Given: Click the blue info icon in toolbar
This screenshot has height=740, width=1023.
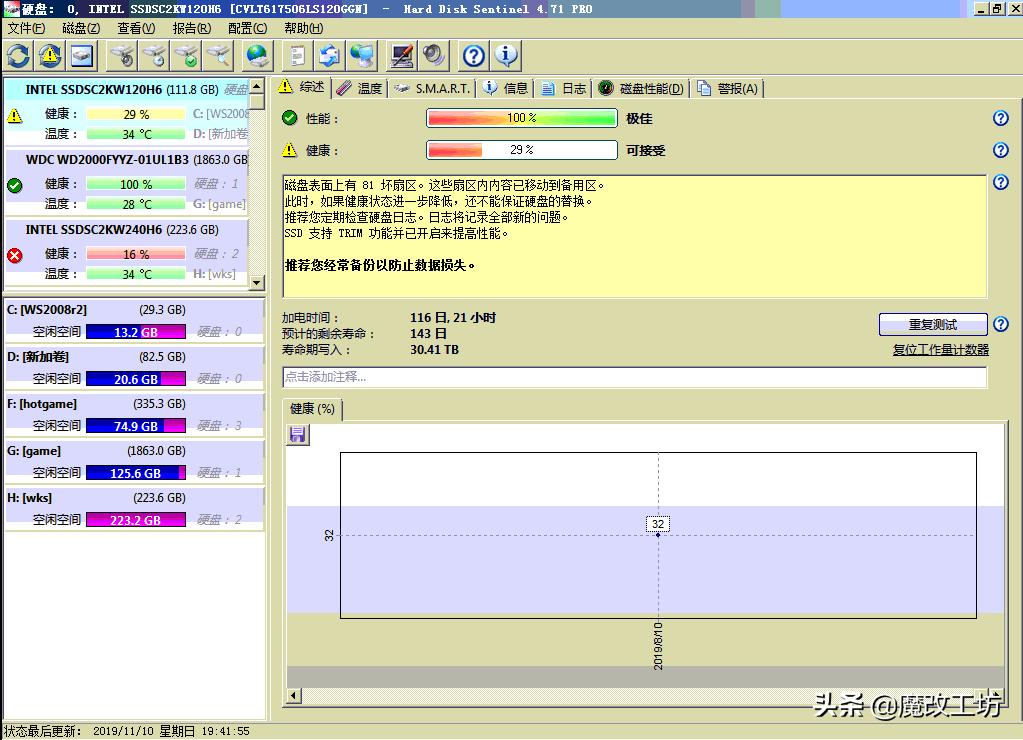Looking at the screenshot, I should click(506, 55).
